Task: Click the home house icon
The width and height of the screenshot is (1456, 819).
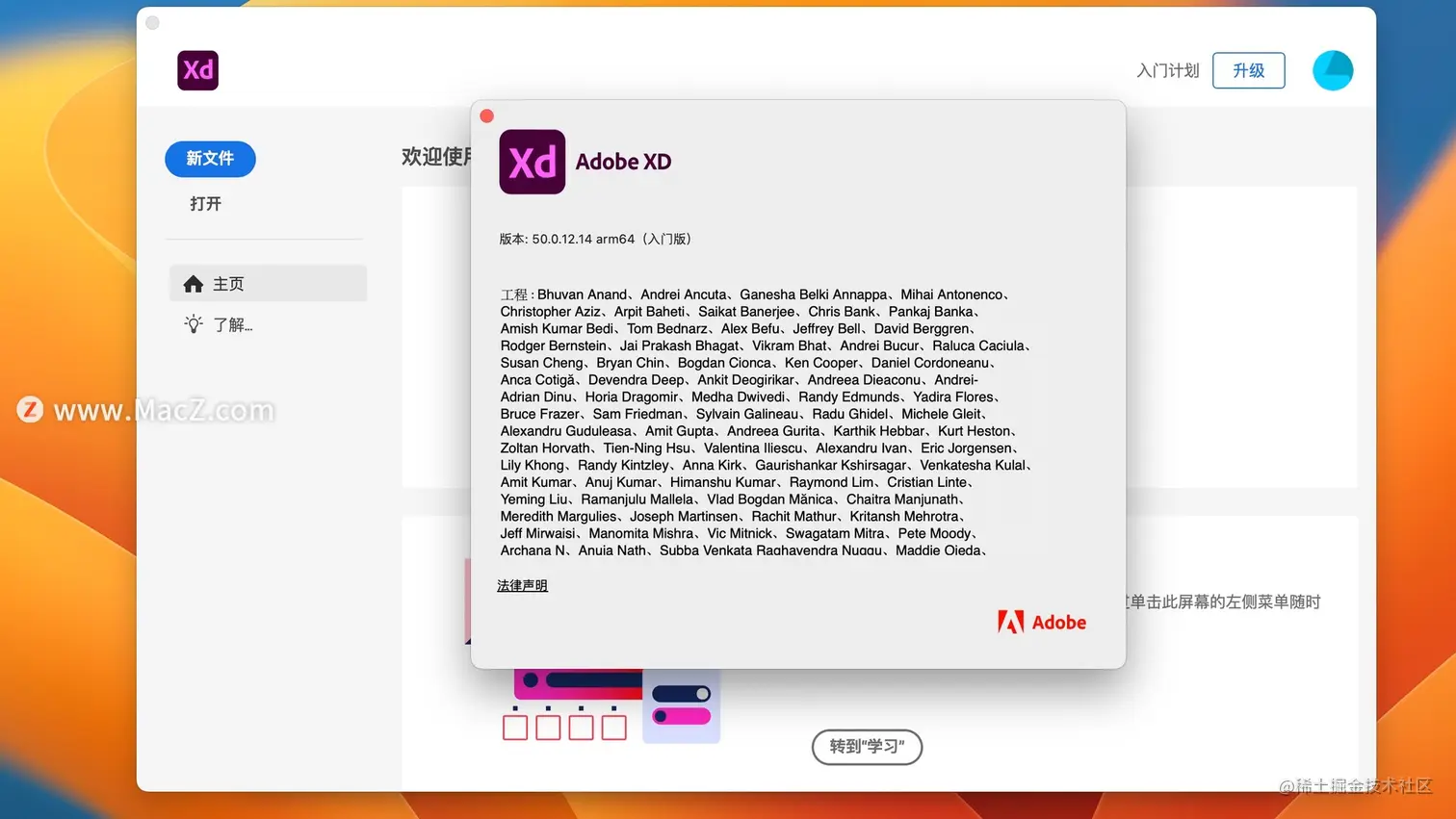Action: [194, 284]
